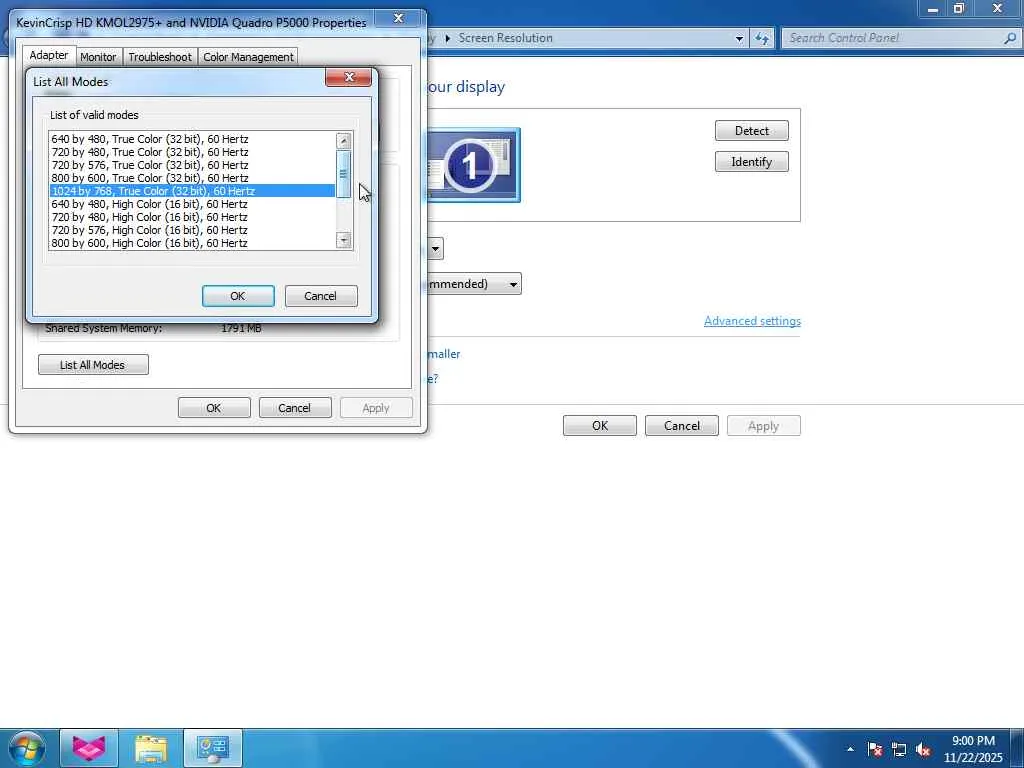Open the display selector dropdown arrow
Image resolution: width=1024 pixels, height=768 pixels.
435,249
